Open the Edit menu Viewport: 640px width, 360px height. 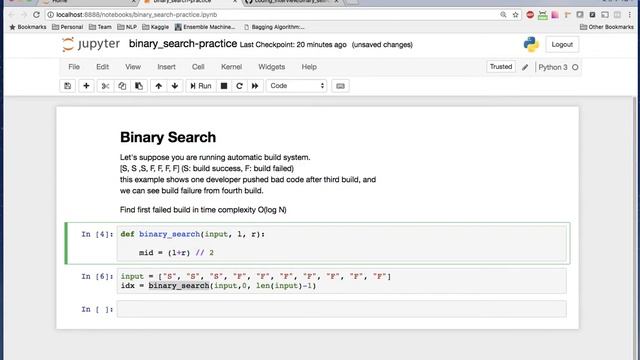click(102, 67)
